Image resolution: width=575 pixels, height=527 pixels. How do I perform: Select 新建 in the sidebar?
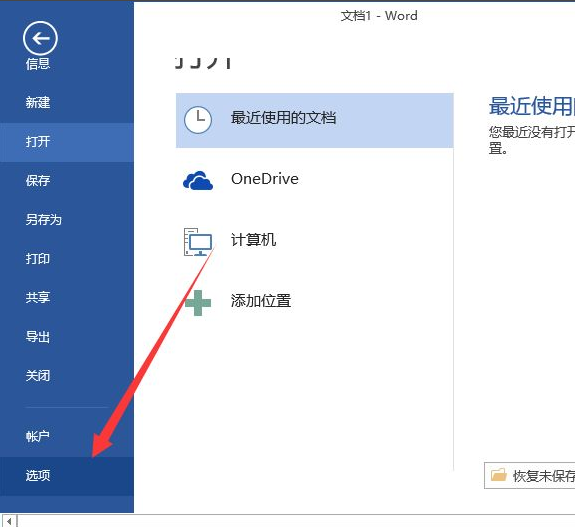[38, 102]
